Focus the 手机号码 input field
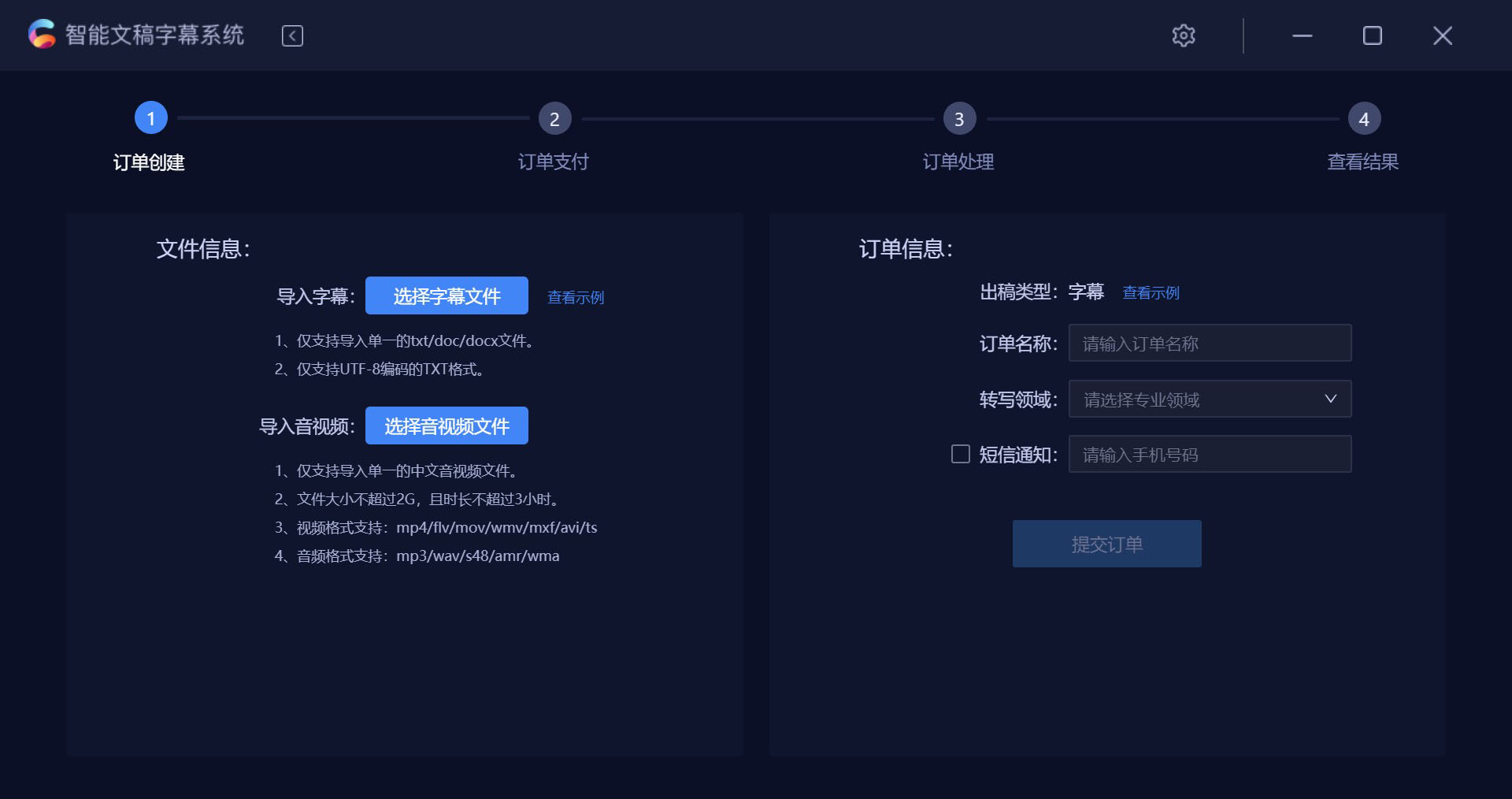Viewport: 1512px width, 799px height. [x=1210, y=454]
